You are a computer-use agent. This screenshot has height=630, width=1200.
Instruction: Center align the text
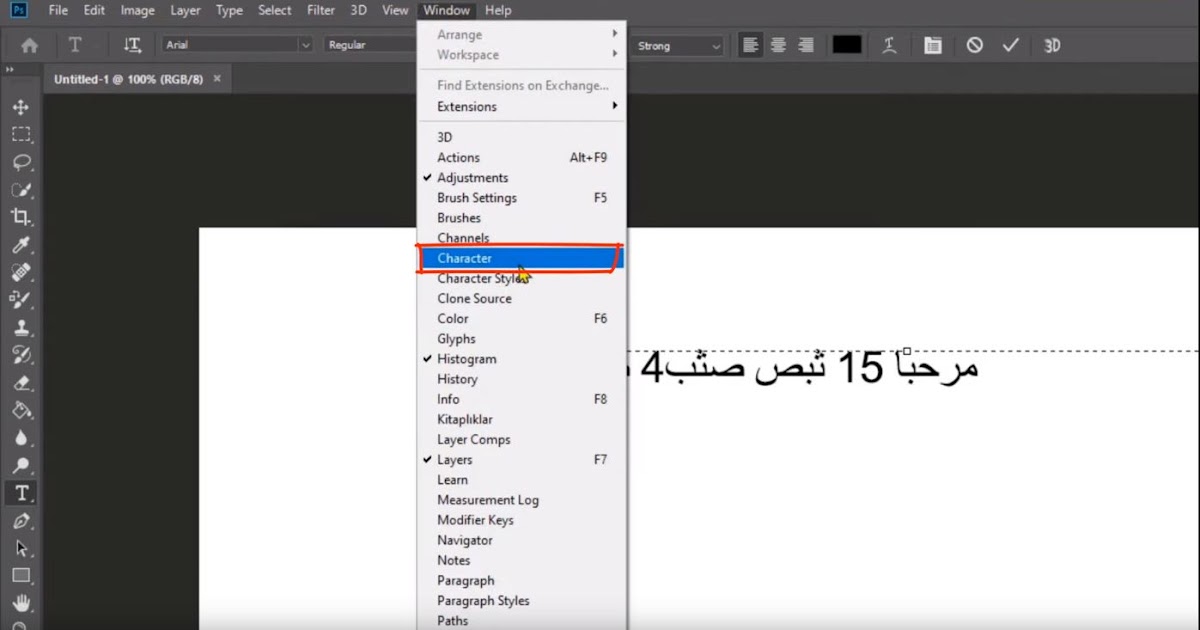(x=778, y=45)
